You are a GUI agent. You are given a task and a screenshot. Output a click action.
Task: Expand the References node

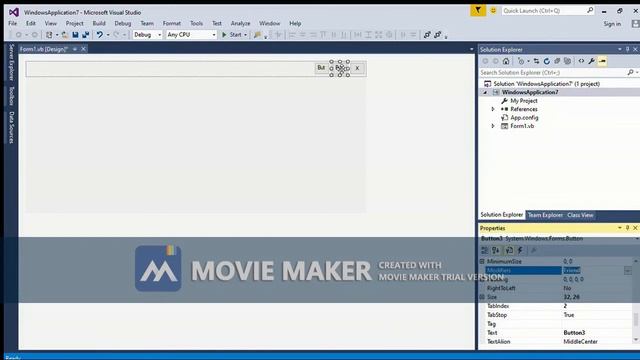tap(493, 109)
